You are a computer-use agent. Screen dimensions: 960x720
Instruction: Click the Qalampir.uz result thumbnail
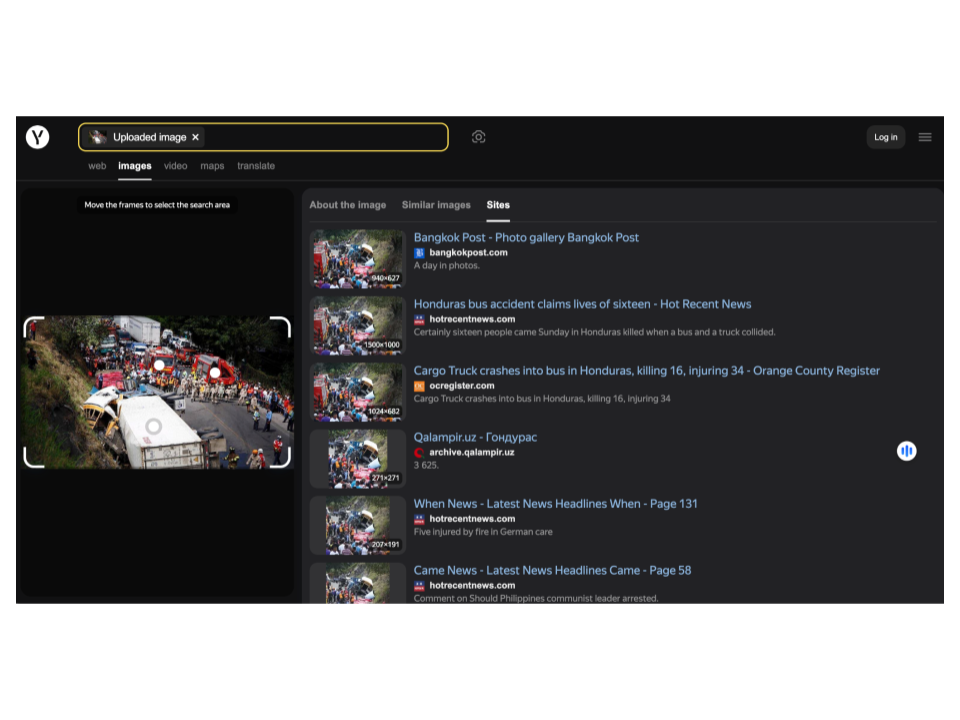(357, 458)
